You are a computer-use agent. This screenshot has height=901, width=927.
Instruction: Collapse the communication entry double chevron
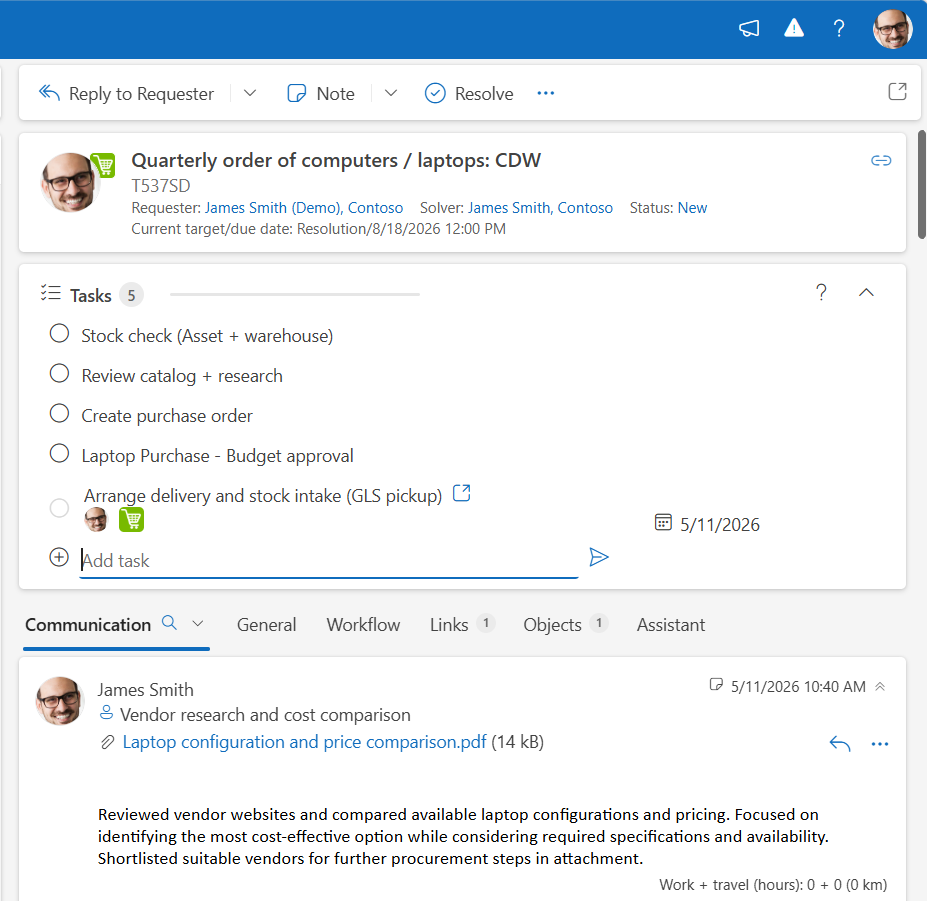click(x=880, y=686)
